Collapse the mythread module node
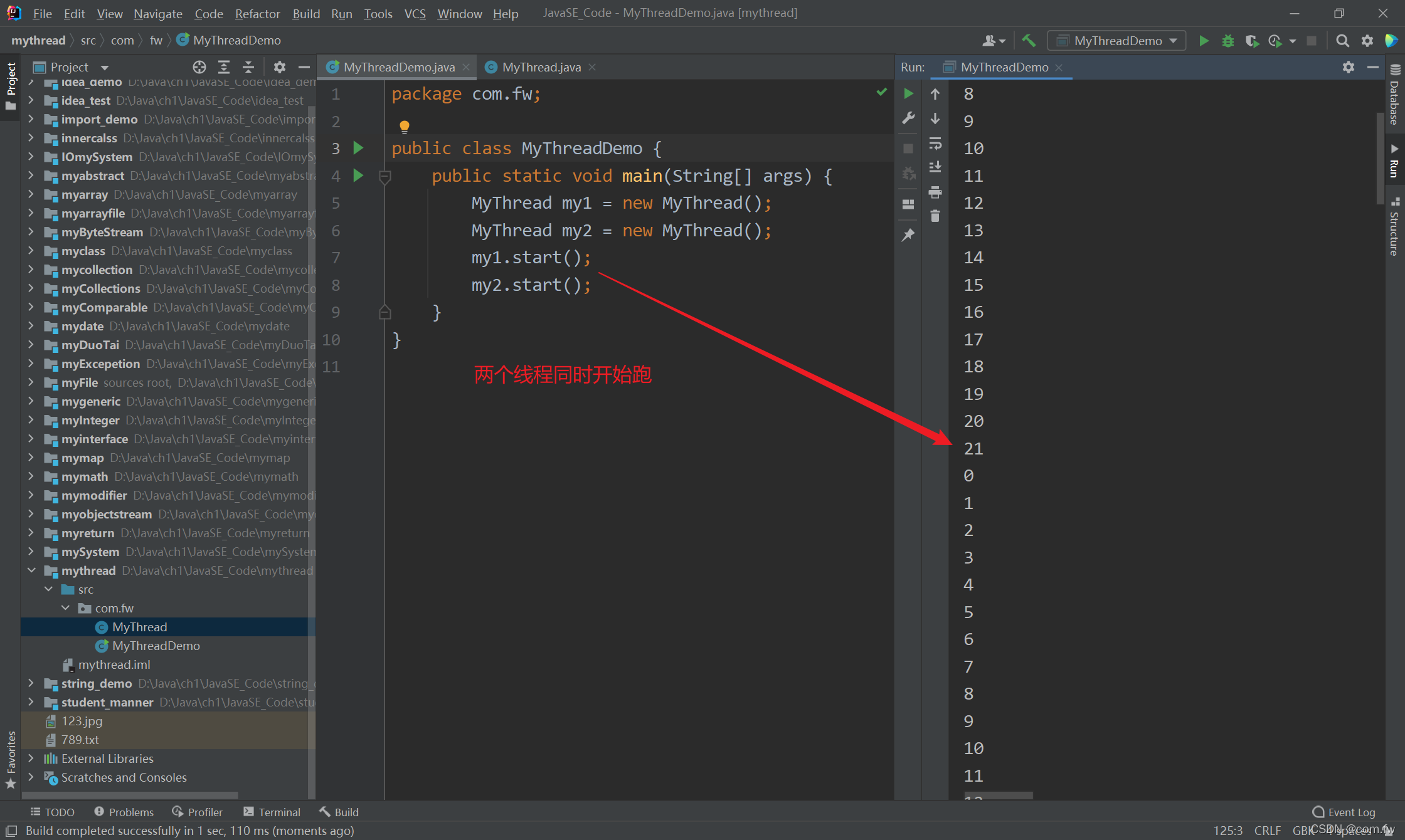The height and width of the screenshot is (840, 1405). pyautogui.click(x=31, y=570)
